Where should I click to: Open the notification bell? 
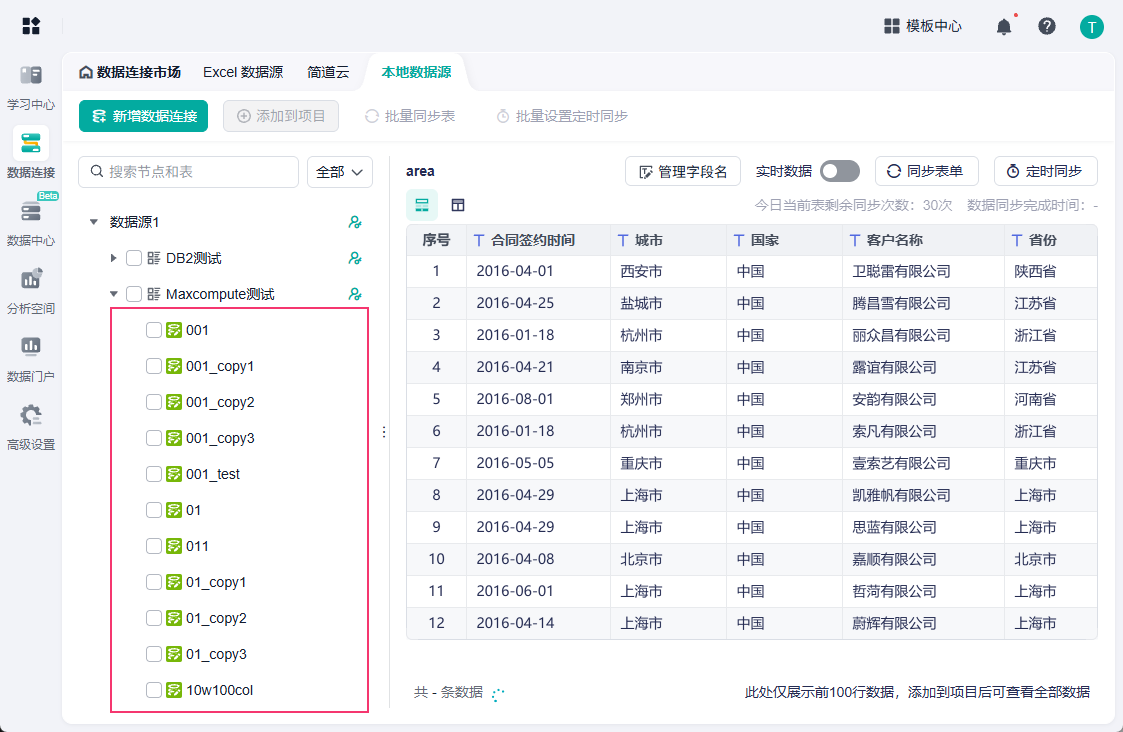(1004, 27)
